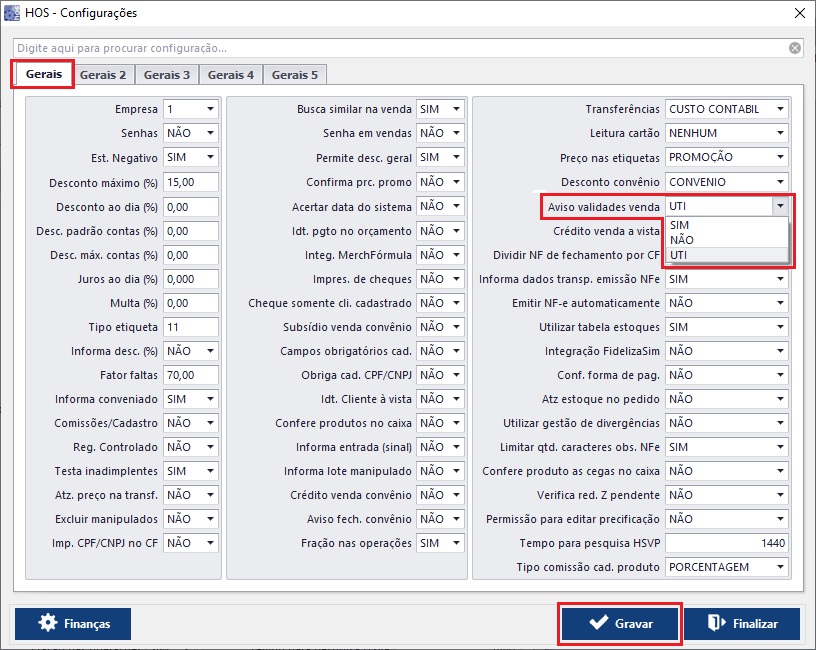Open the Gerais 3 tab

tap(166, 75)
